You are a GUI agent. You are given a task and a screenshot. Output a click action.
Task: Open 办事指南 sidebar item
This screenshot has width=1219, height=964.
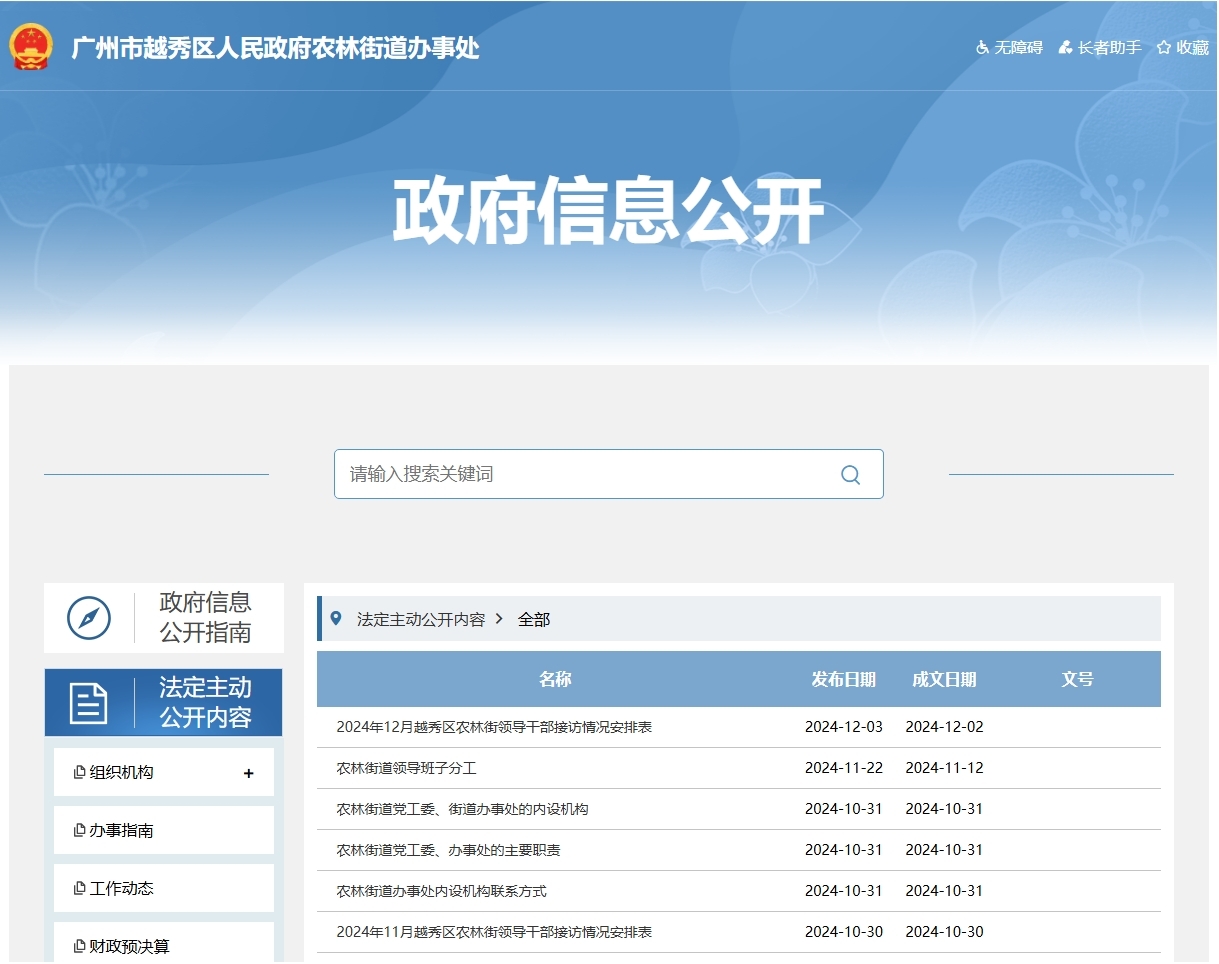(164, 830)
